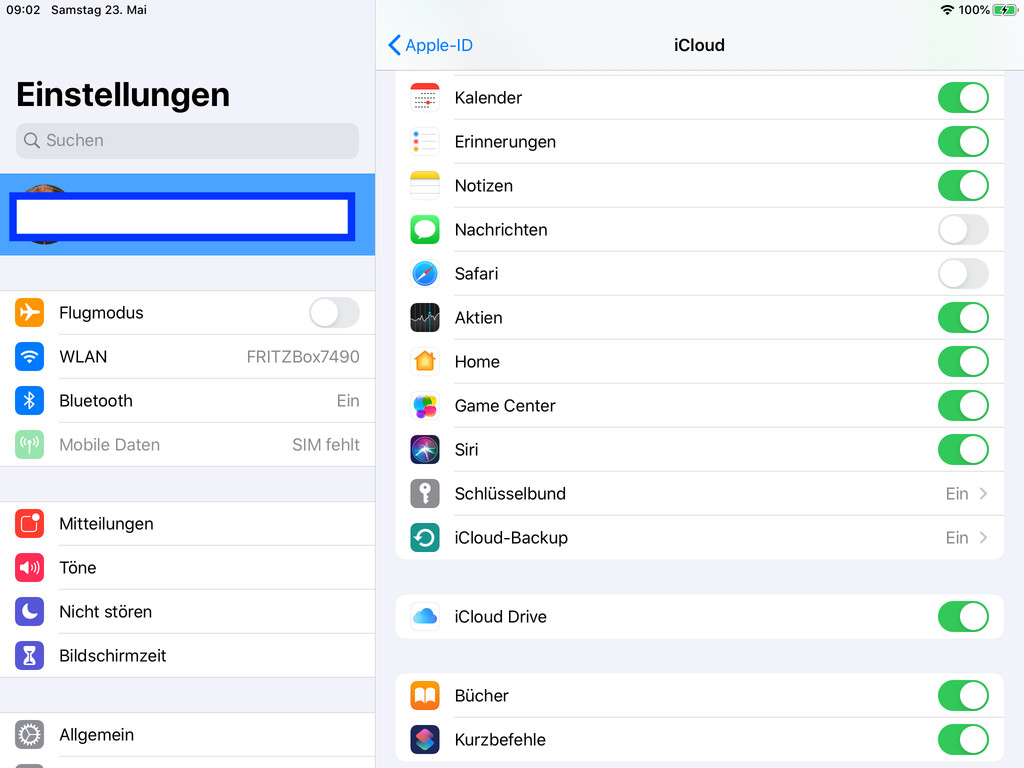Toggle the Notizen switch
This screenshot has height=768, width=1024.
963,185
